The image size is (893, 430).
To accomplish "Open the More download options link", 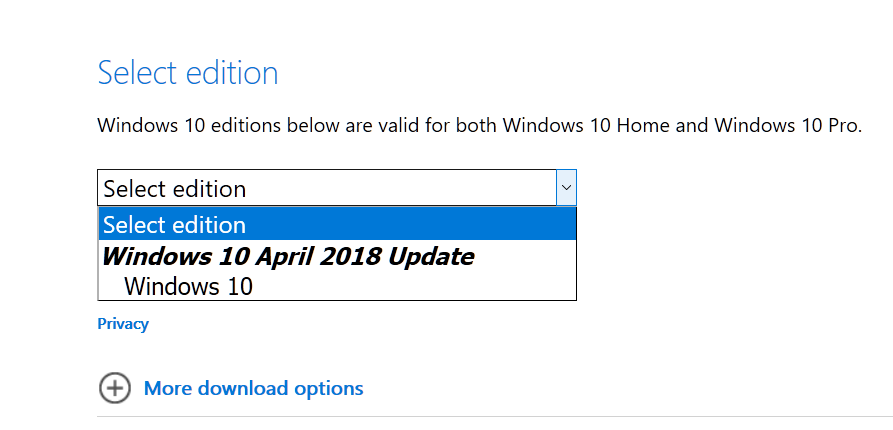I will (253, 388).
